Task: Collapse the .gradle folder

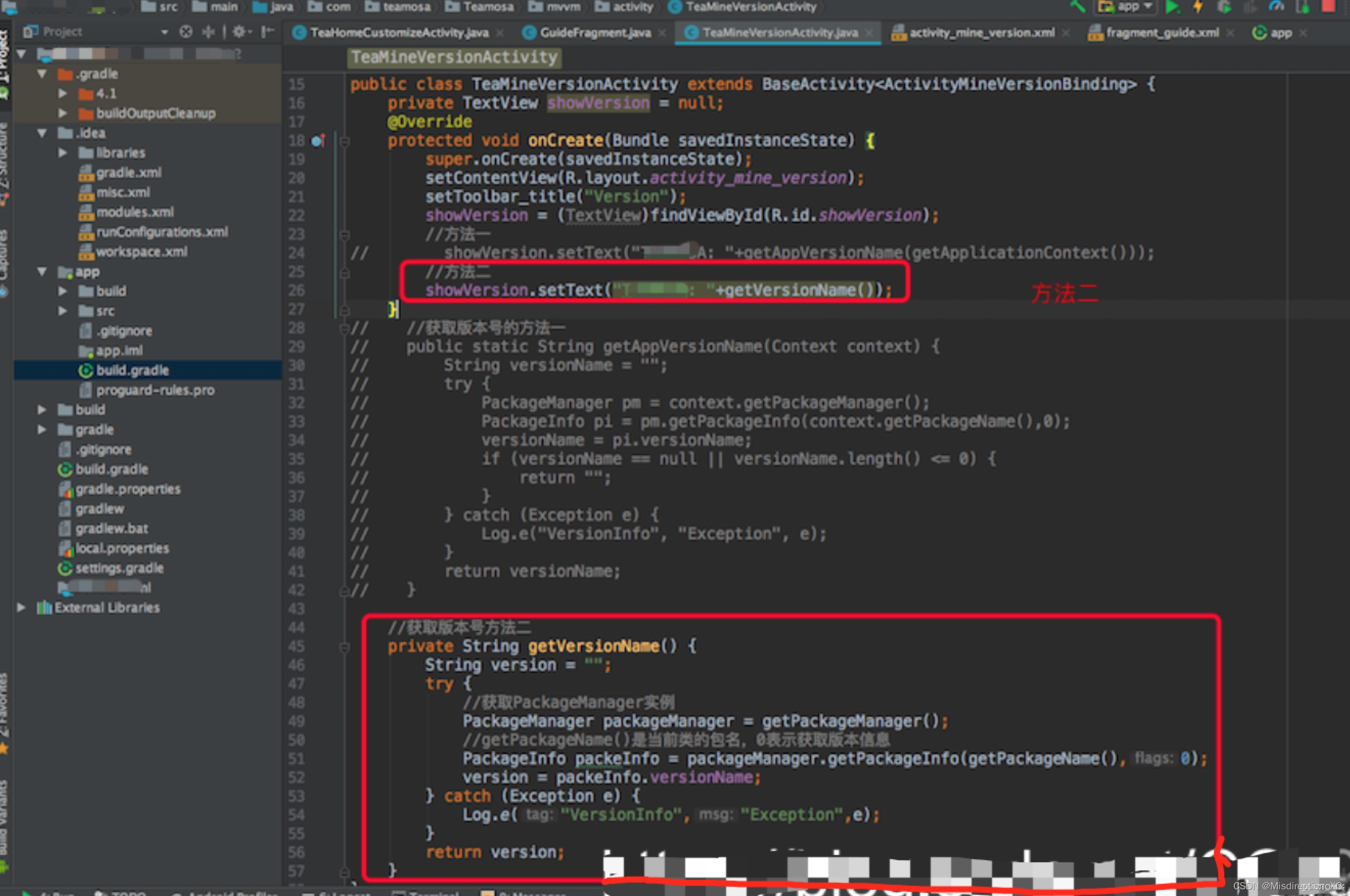Action: [42, 74]
